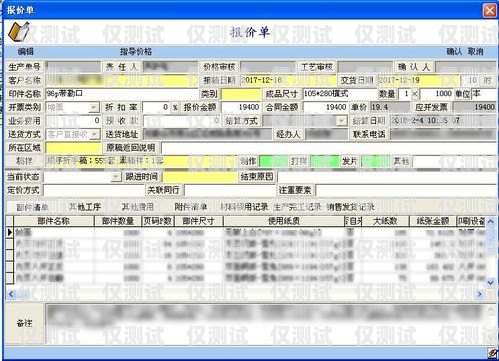Click the 备注 notes text area
The width and height of the screenshot is (499, 361).
266,323
